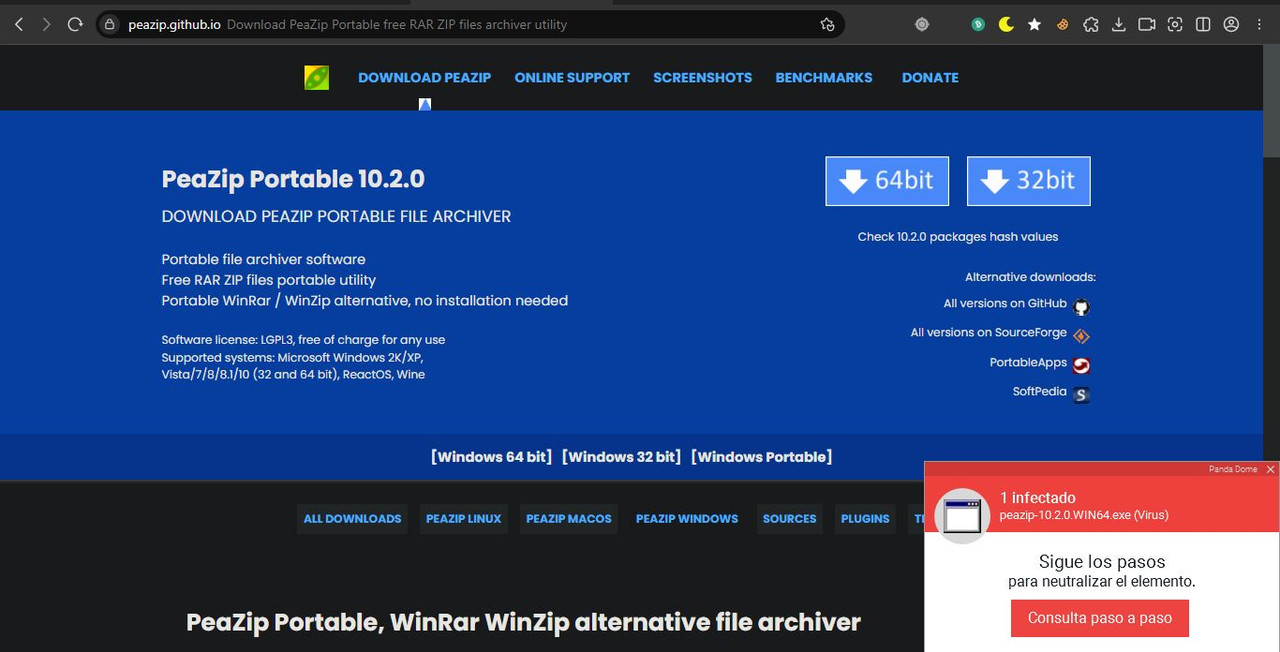The width and height of the screenshot is (1280, 652).
Task: Click the browser back arrow
Action: [19, 24]
